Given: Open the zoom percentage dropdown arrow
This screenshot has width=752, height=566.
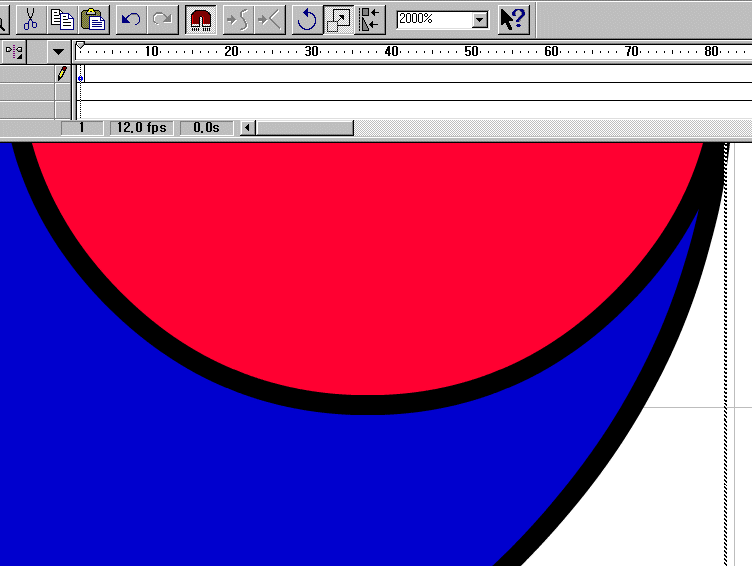Looking at the screenshot, I should [479, 20].
